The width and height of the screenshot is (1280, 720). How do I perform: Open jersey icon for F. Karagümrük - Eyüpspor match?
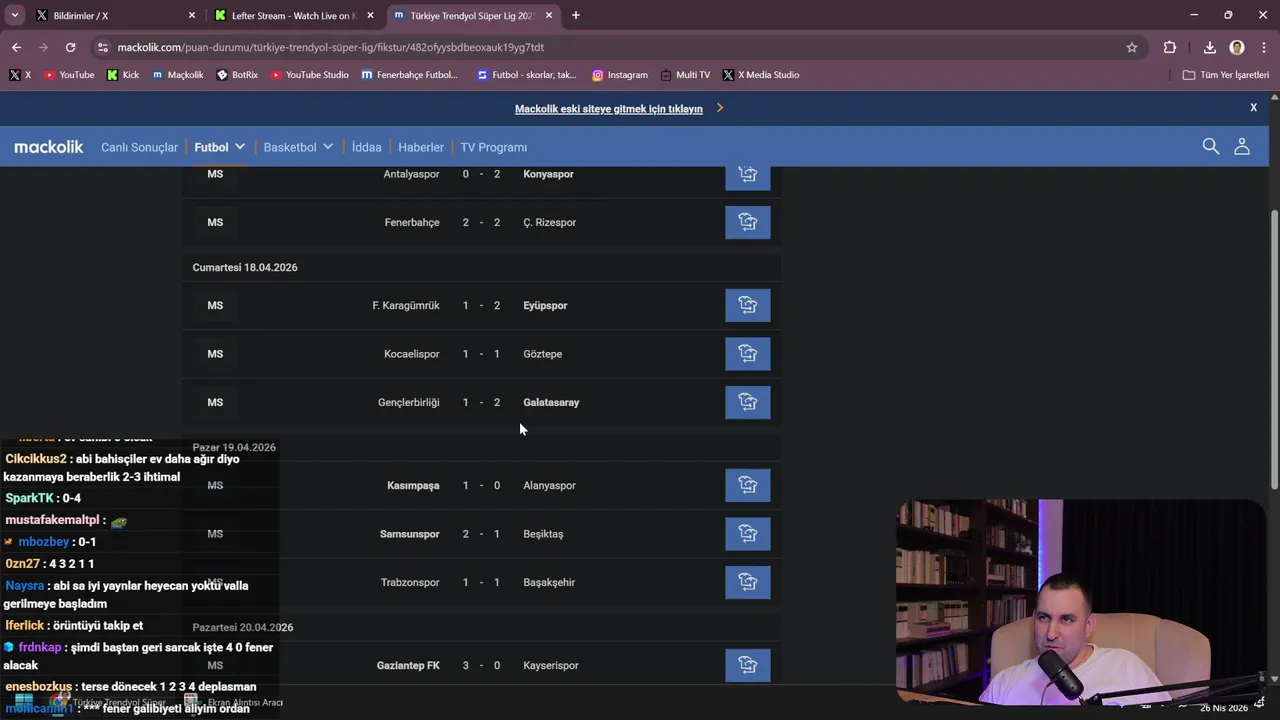pos(747,305)
